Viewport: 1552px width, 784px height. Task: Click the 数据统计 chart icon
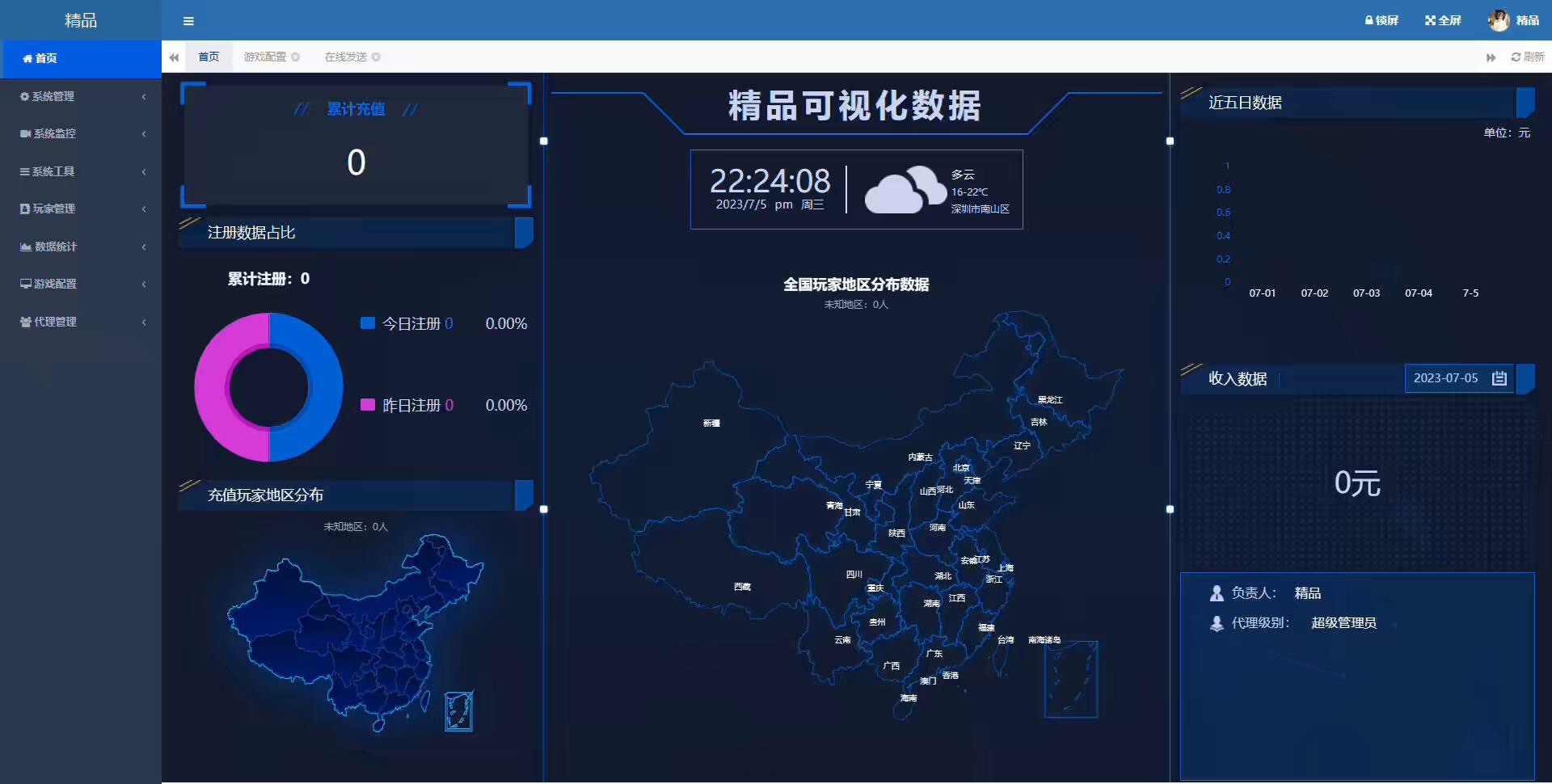click(x=26, y=247)
